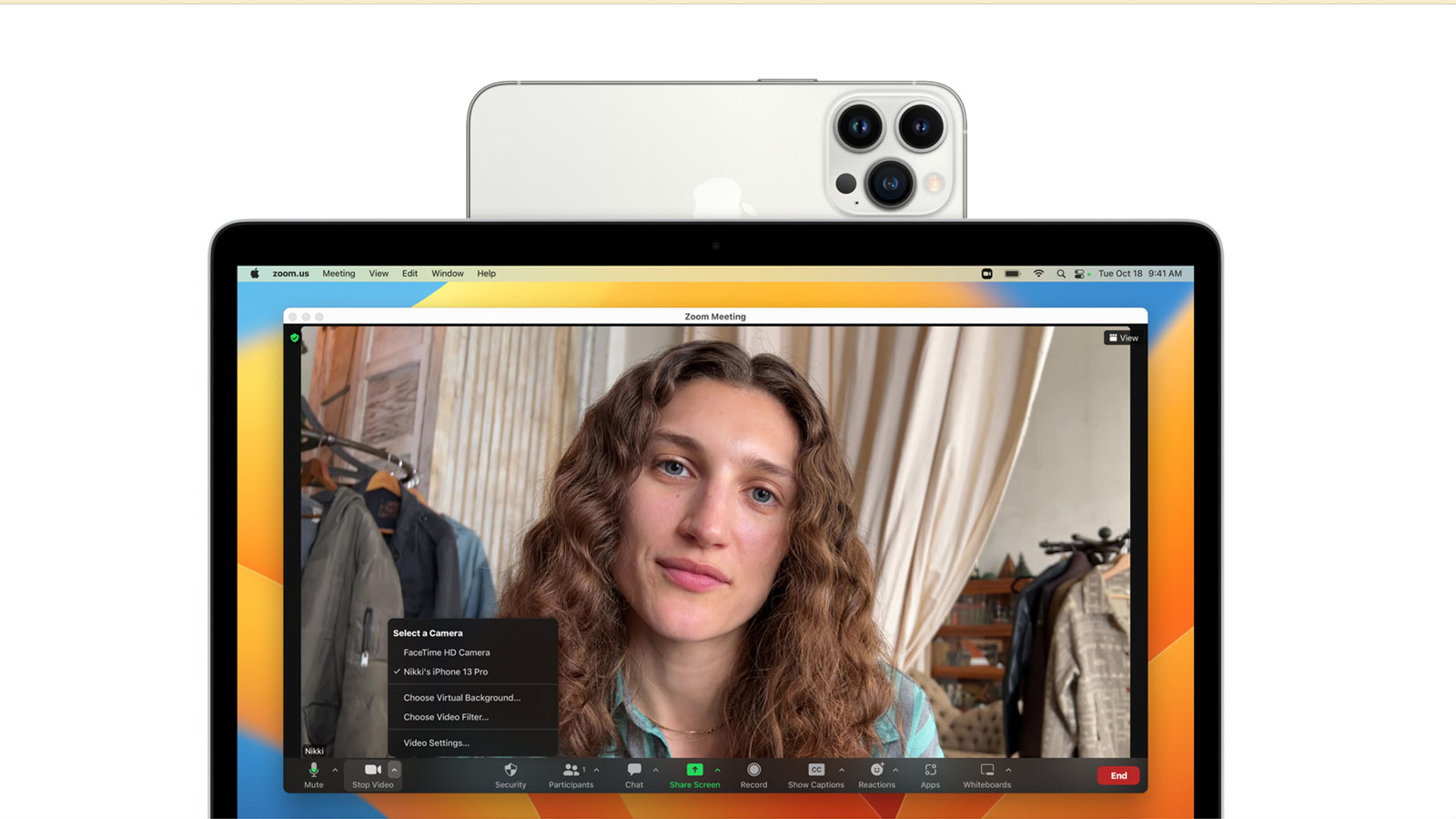Image resolution: width=1456 pixels, height=819 pixels.
Task: Open the Help menu
Action: pyautogui.click(x=486, y=273)
